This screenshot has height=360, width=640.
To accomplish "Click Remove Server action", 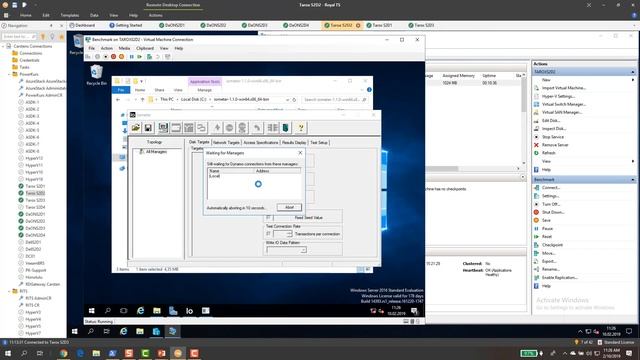I will 555,145.
